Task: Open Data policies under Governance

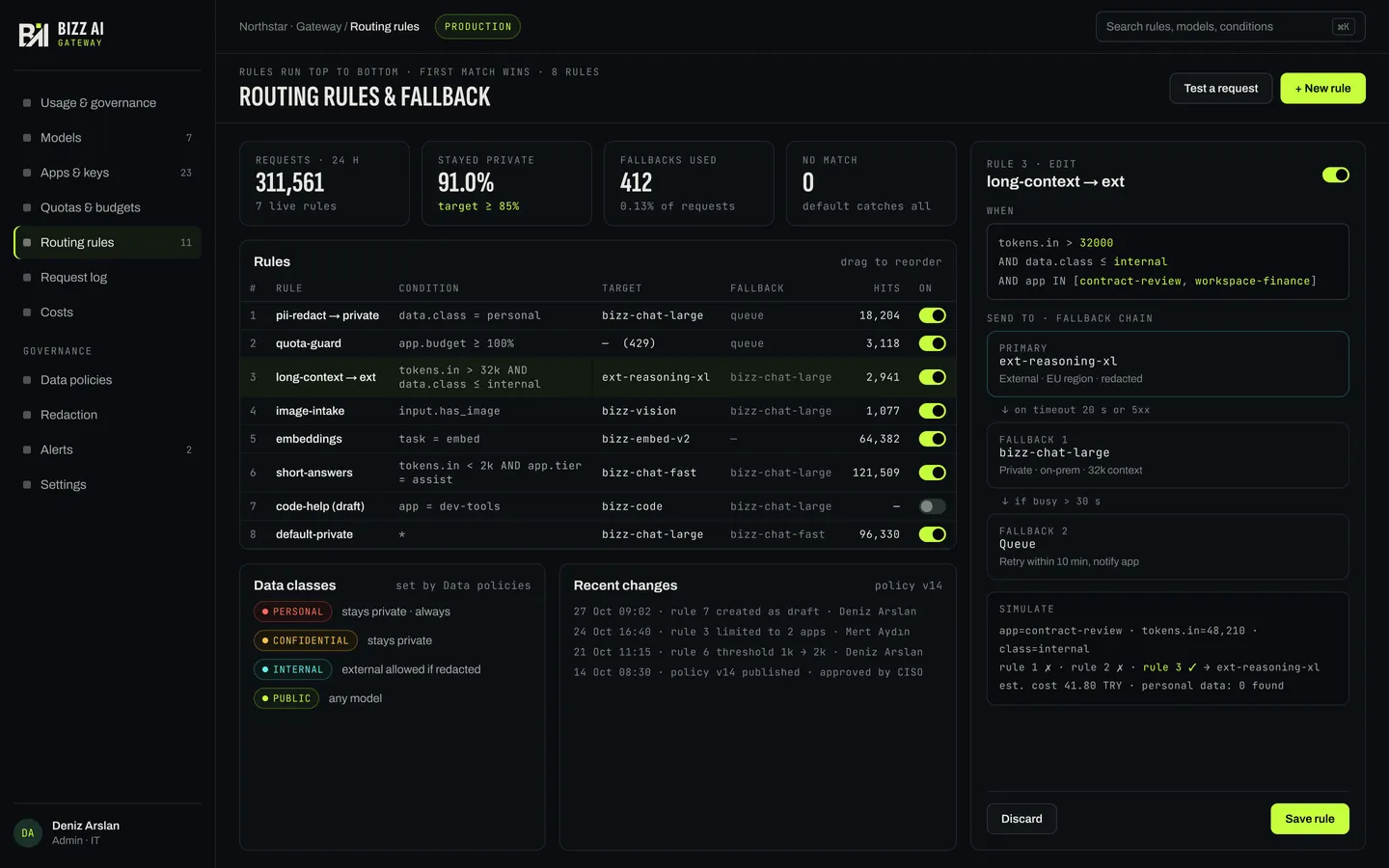Action: pyautogui.click(x=107, y=380)
